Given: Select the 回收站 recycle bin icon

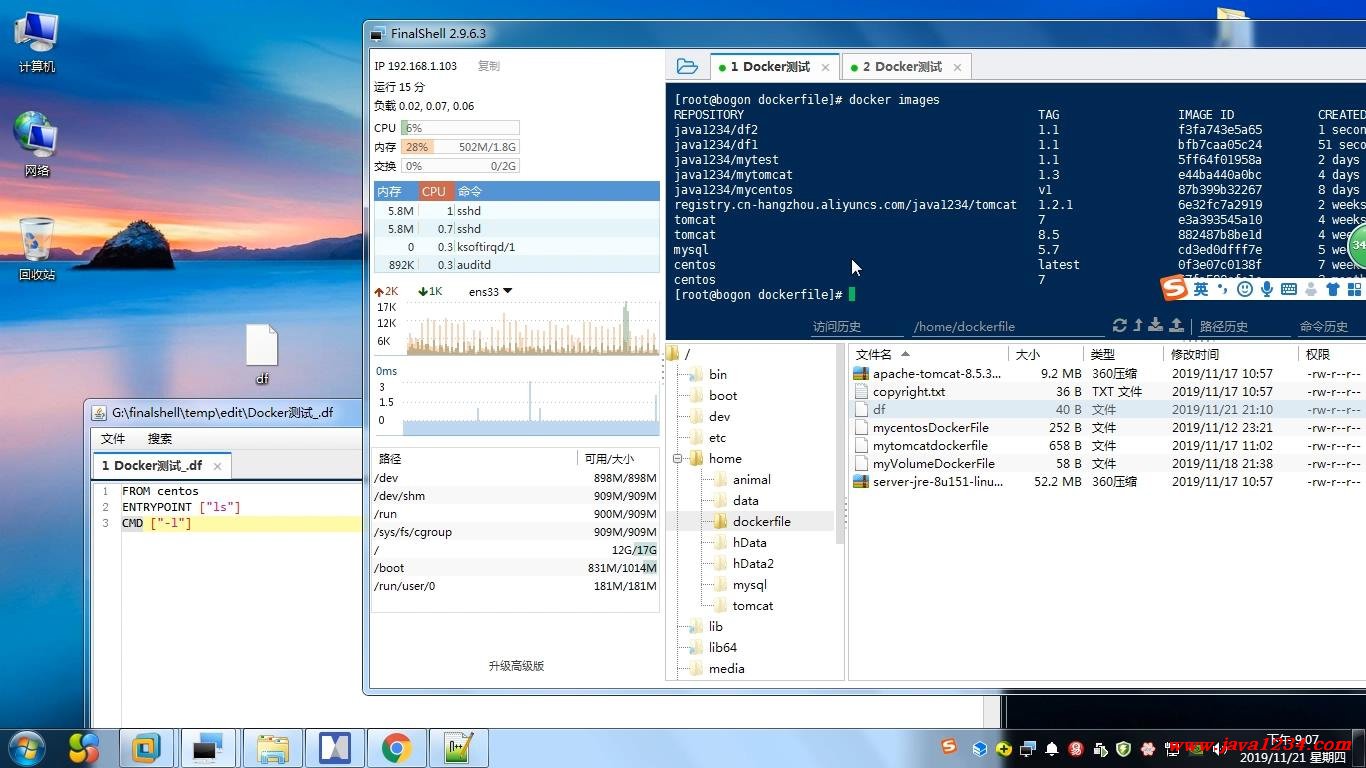Looking at the screenshot, I should (x=36, y=249).
